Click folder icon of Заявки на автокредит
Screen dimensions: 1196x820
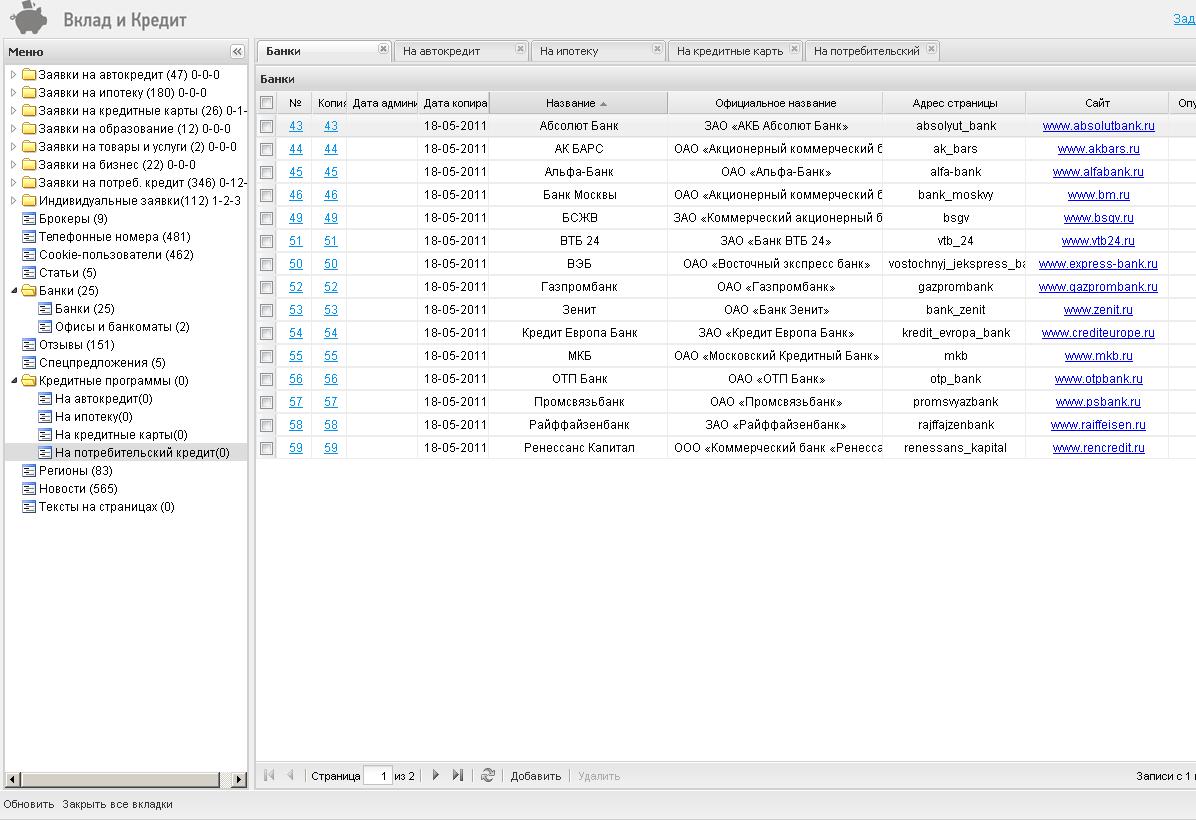(x=29, y=75)
